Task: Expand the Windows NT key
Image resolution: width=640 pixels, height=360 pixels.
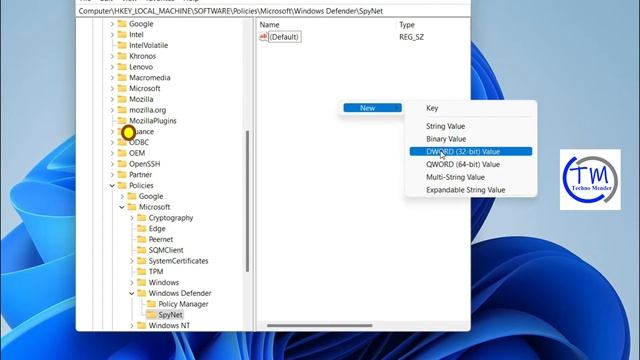Action: (131, 325)
